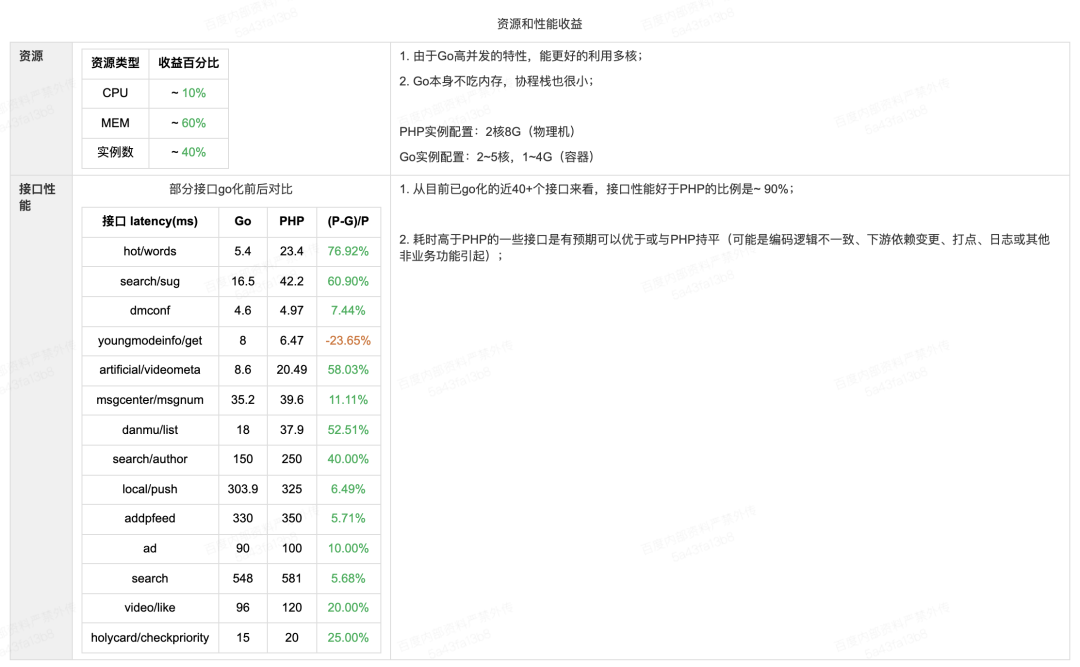Click the PHP column header
Image resolution: width=1080 pixels, height=667 pixels.
point(291,221)
